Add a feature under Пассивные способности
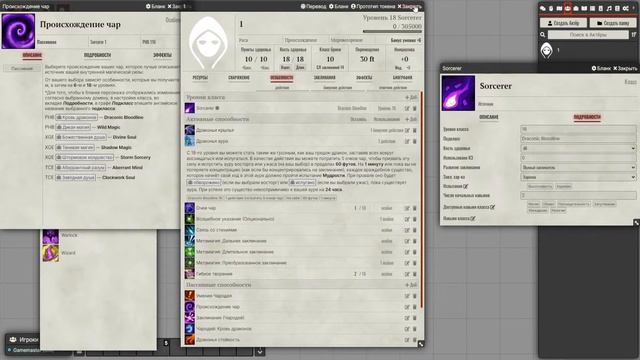 pyautogui.click(x=411, y=285)
